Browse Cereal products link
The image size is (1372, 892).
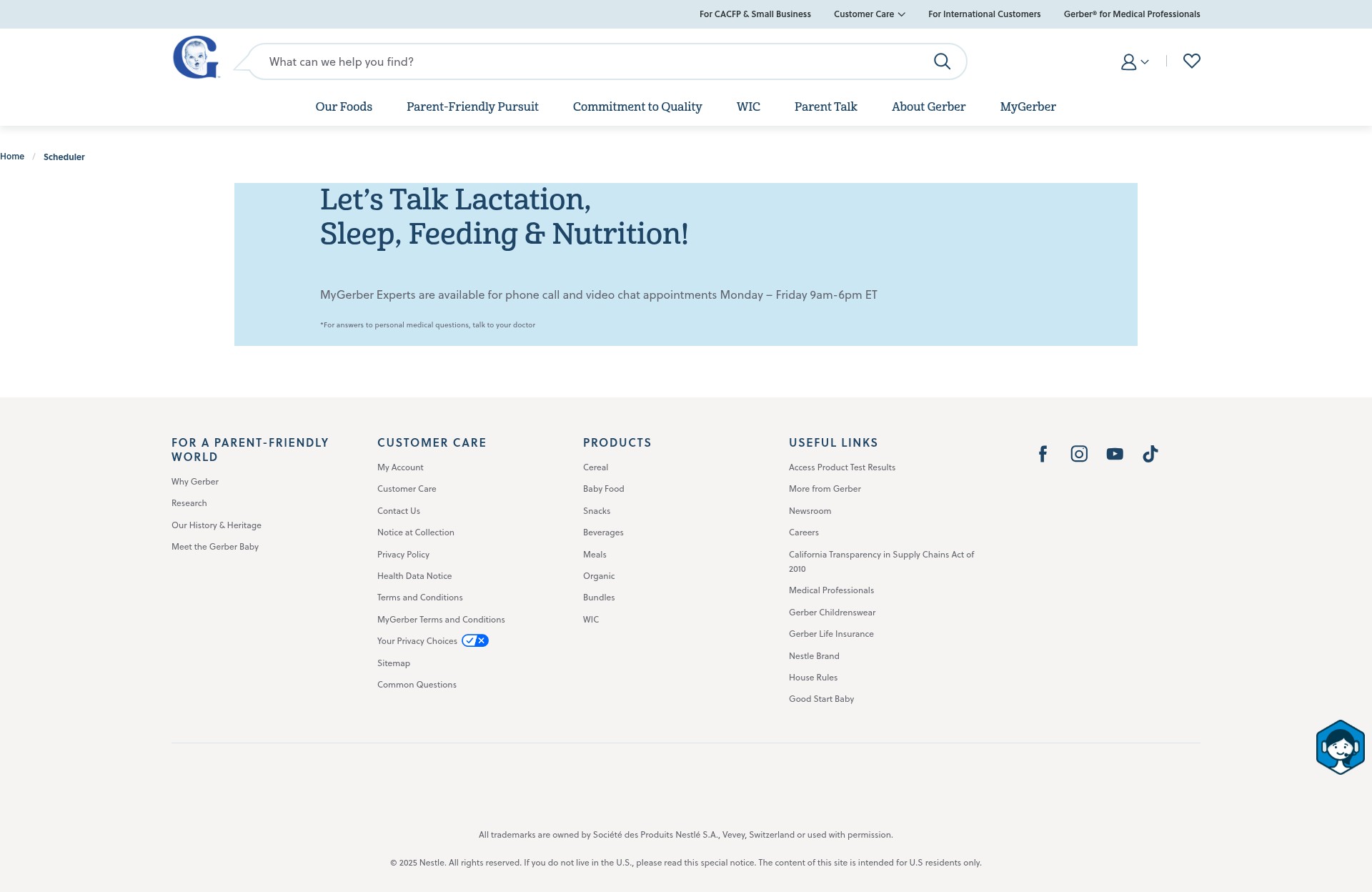(x=595, y=467)
